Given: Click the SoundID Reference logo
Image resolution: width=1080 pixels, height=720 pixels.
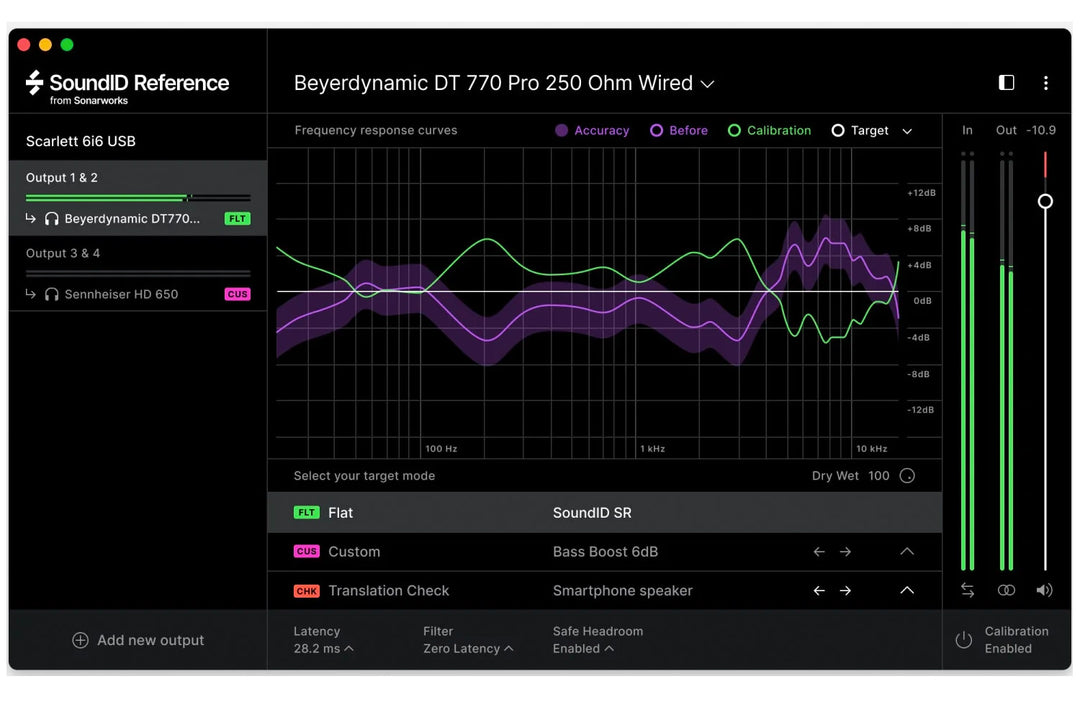Looking at the screenshot, I should [x=127, y=88].
